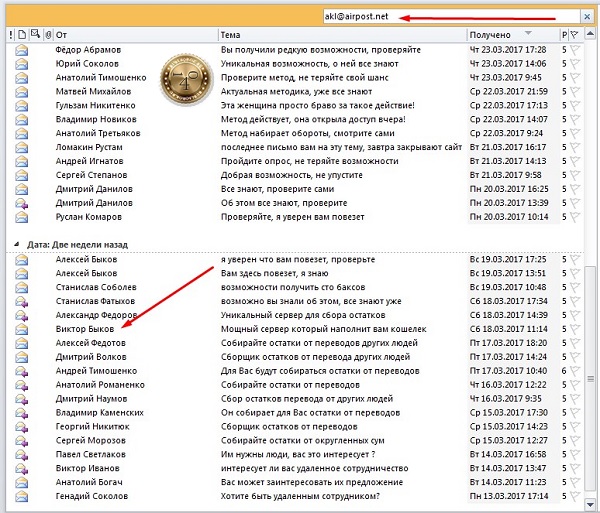600x513 pixels.
Task: Flag the Станислав Соболев message
Action: pos(575,287)
